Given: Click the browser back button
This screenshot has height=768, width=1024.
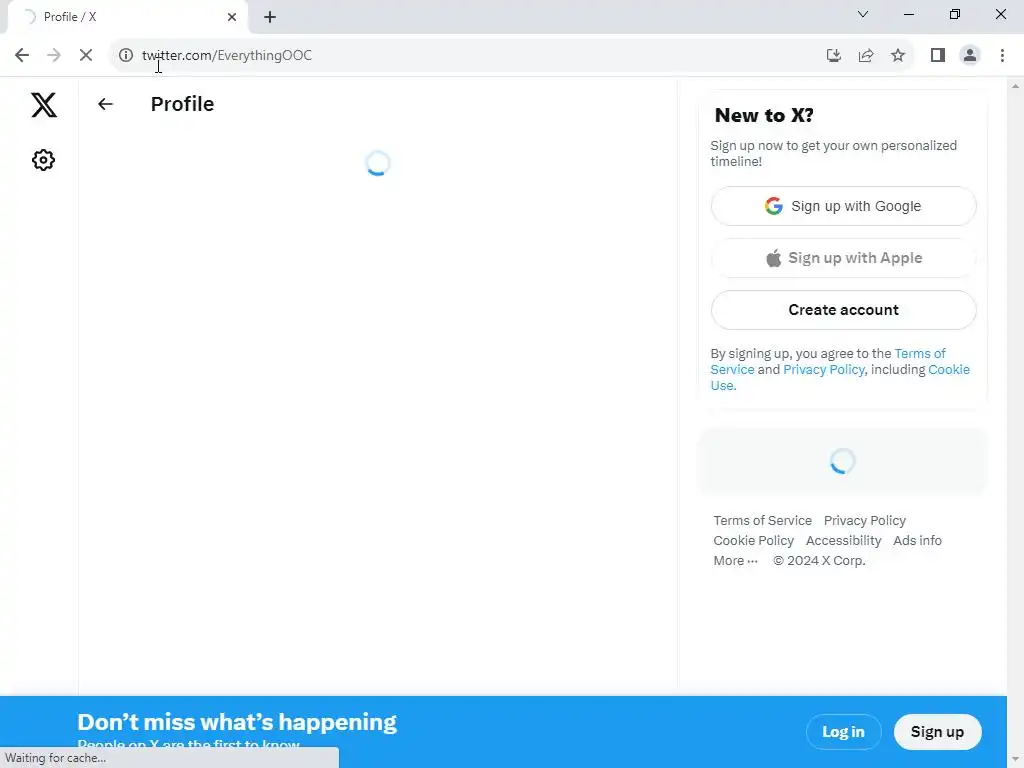Looking at the screenshot, I should pos(22,56).
